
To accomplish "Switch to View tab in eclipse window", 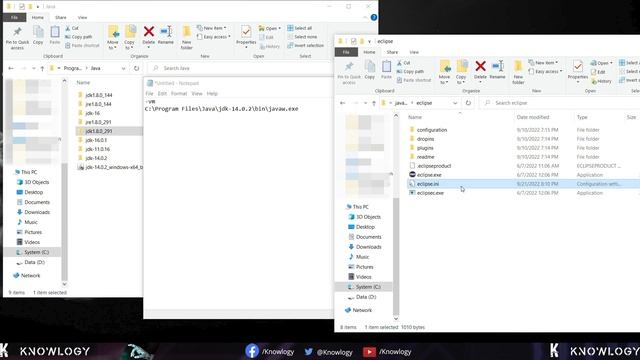I will click(414, 52).
